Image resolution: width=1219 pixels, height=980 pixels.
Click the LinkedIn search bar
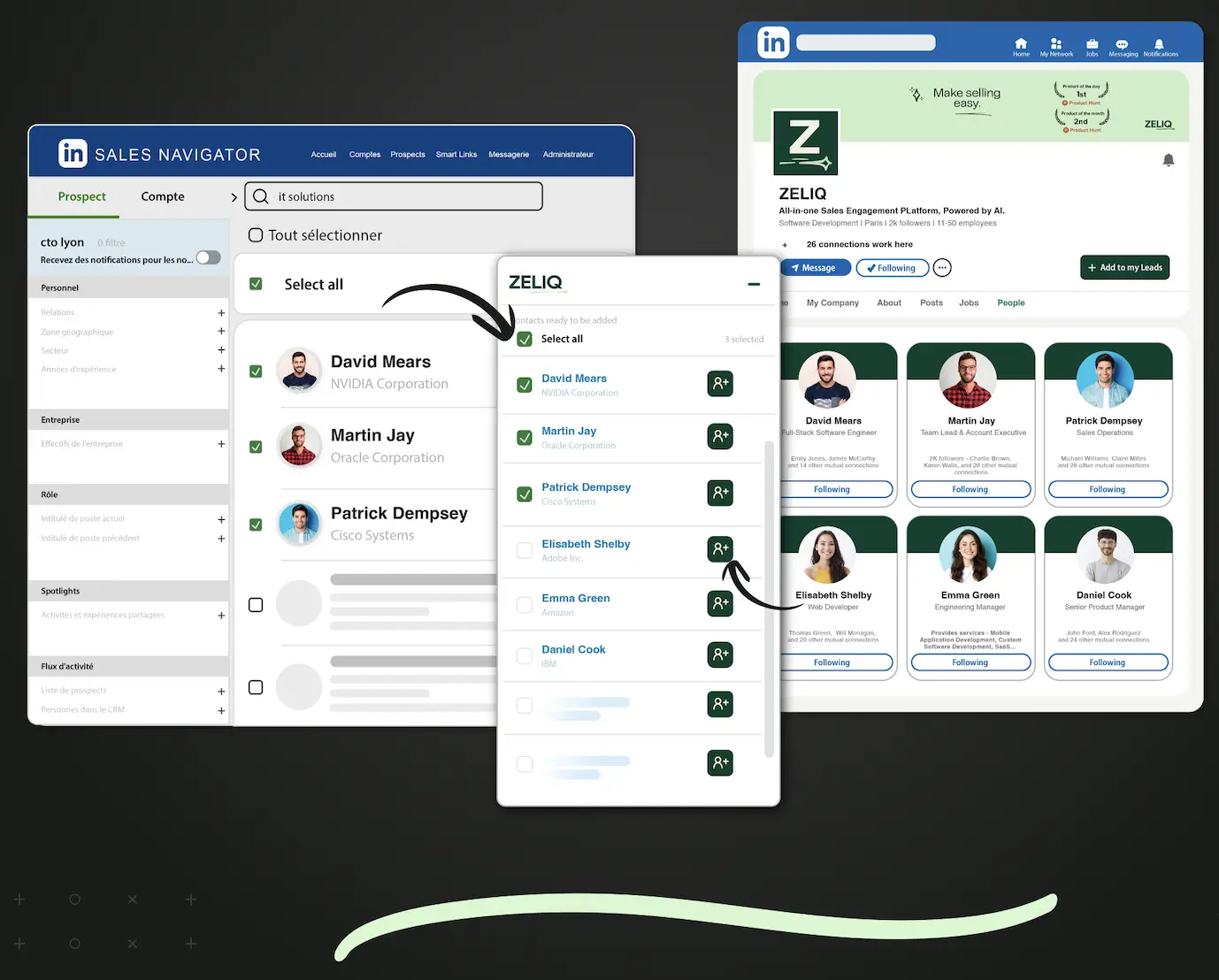(x=866, y=42)
